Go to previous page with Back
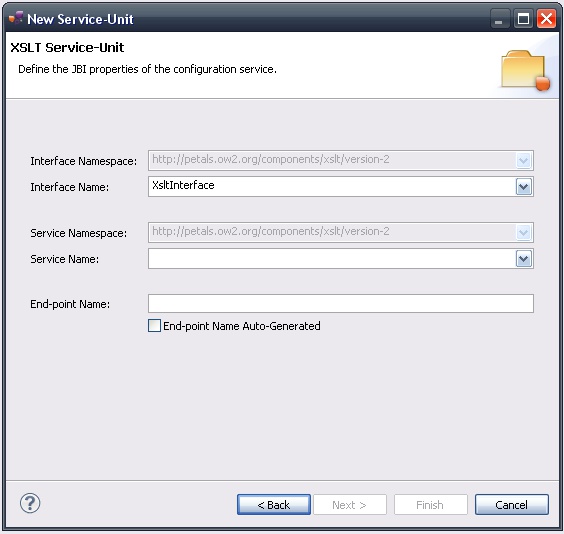Screen dimensions: 564x534 tap(274, 505)
